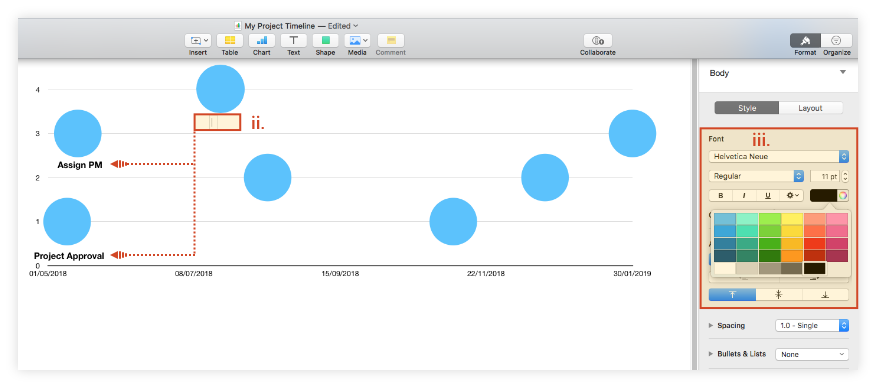Add a Table from the toolbar

230,40
